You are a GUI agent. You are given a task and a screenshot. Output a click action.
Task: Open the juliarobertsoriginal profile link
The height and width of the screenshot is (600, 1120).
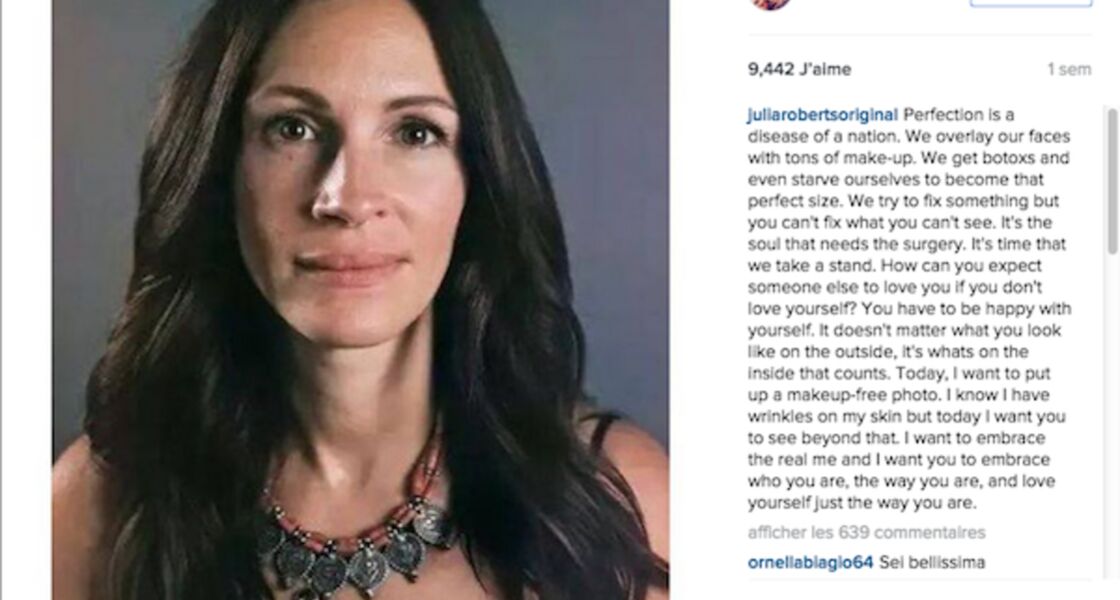(822, 115)
